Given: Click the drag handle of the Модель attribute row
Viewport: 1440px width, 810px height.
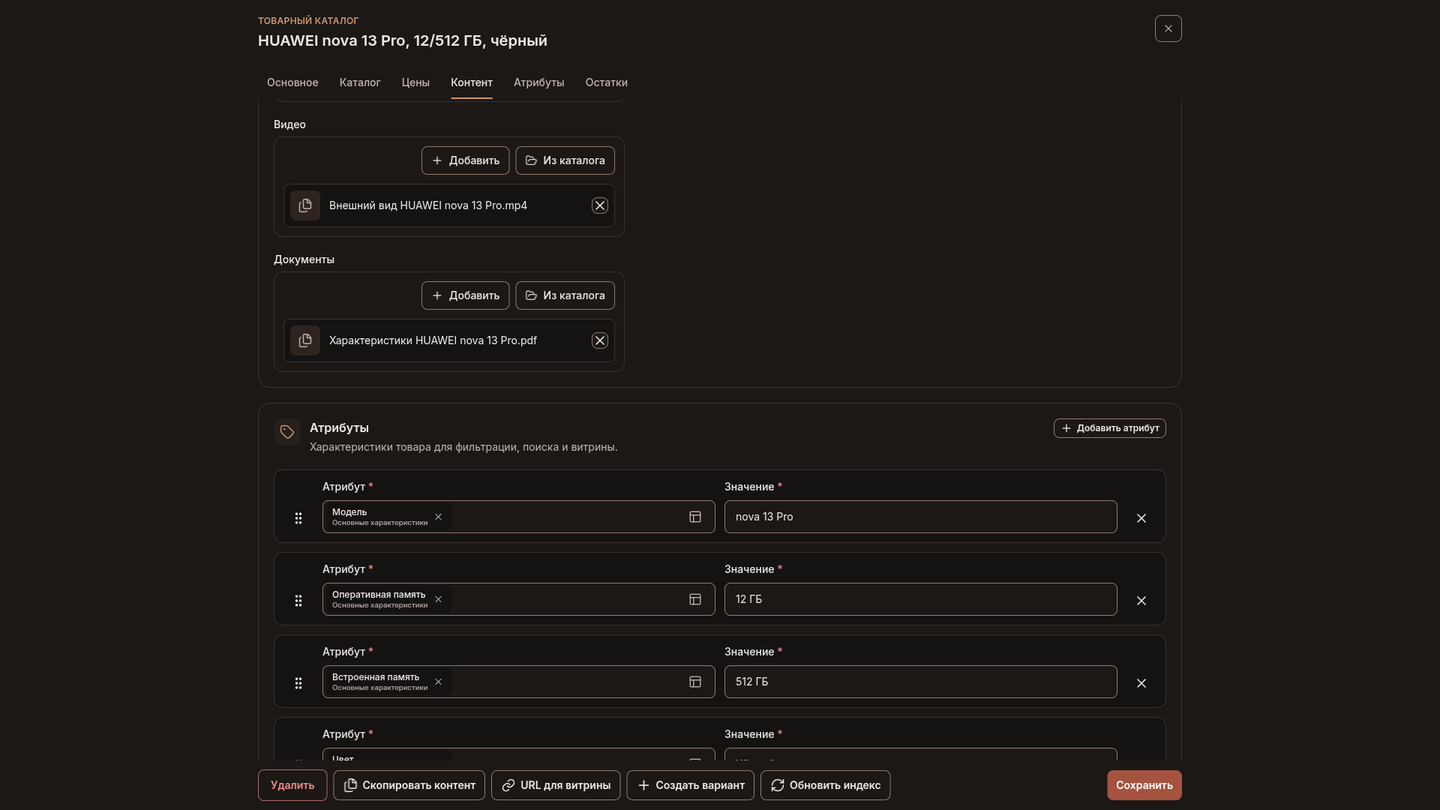Looking at the screenshot, I should point(298,518).
